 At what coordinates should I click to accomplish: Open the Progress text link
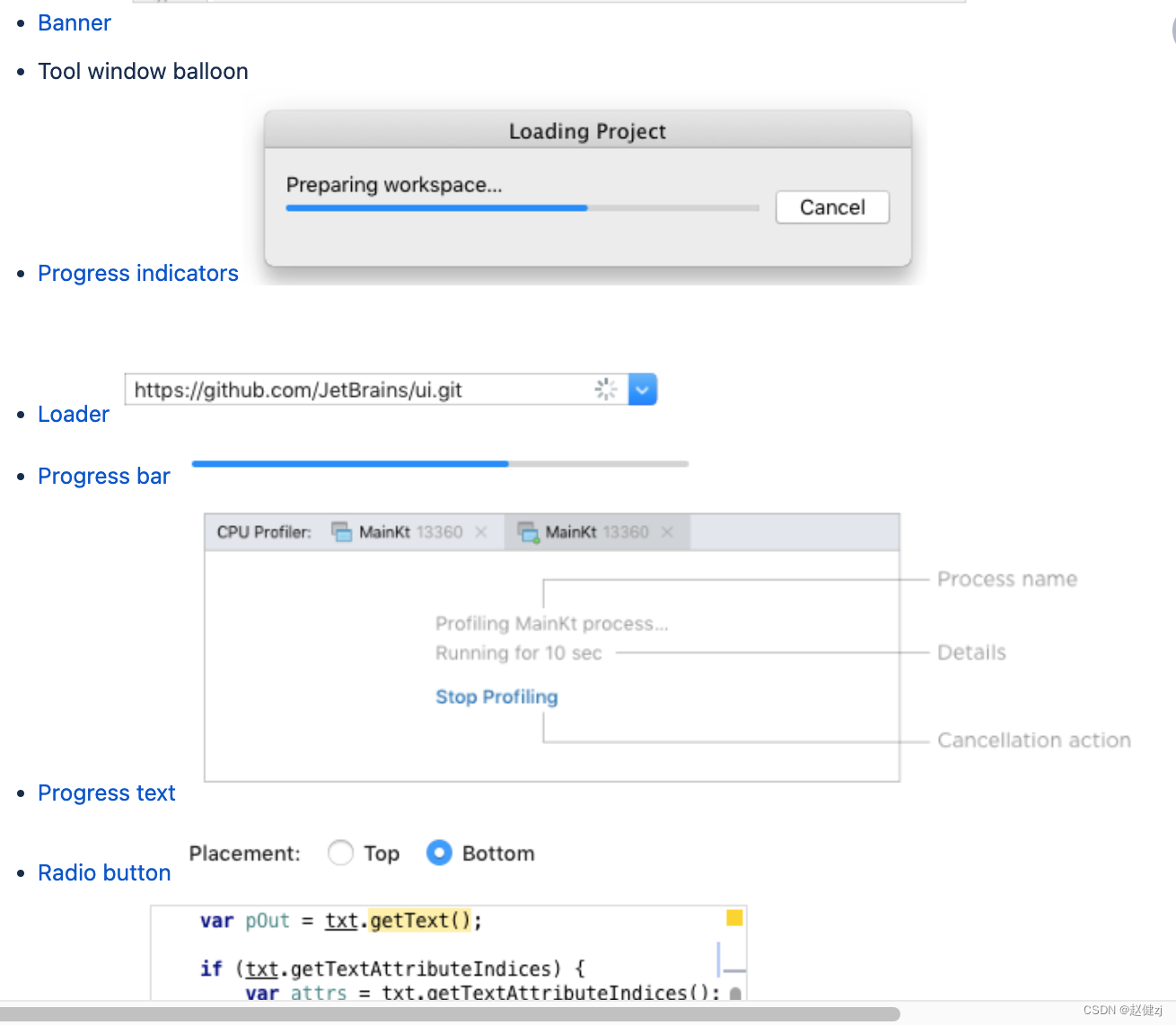[x=107, y=793]
